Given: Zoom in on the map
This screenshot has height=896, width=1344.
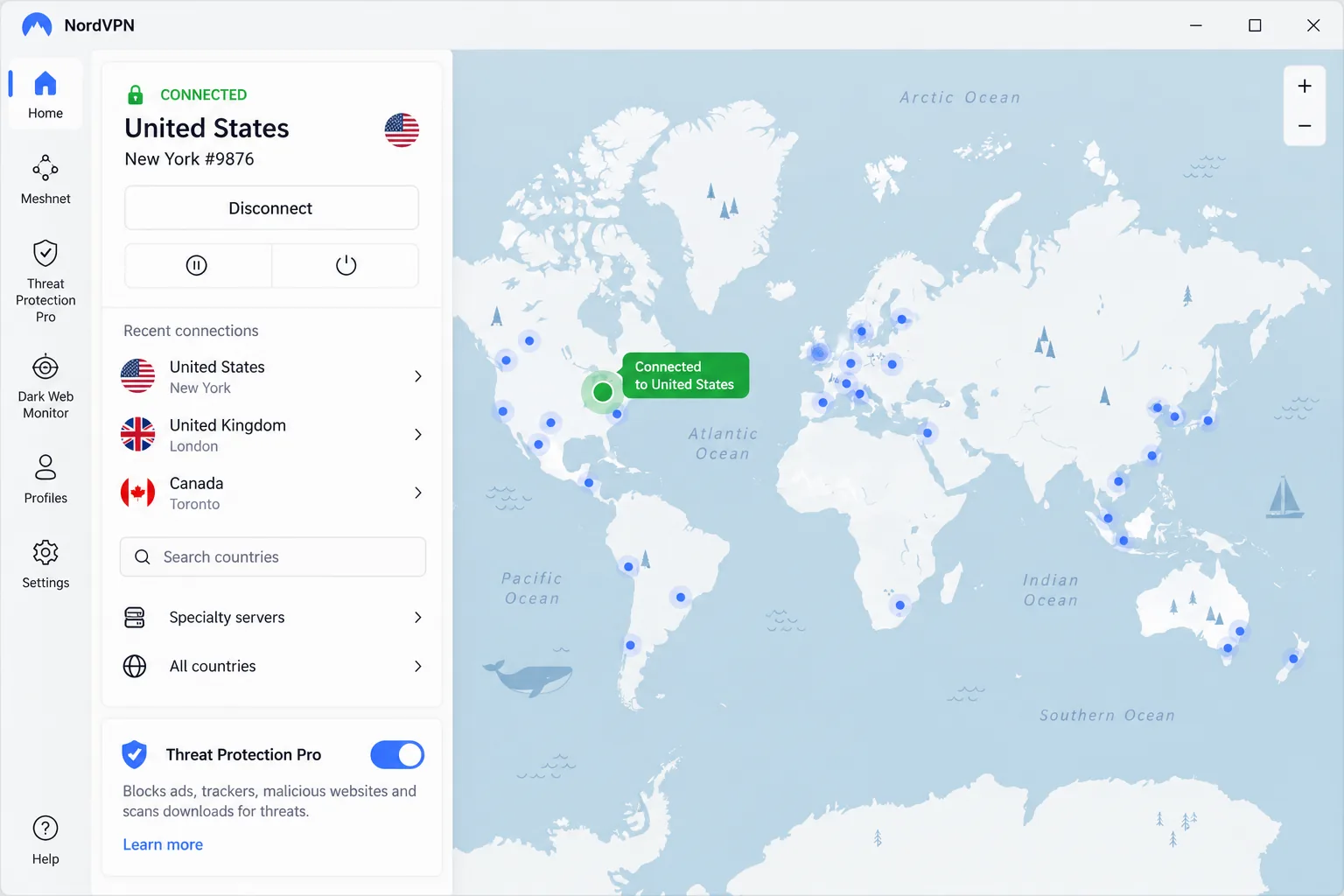Looking at the screenshot, I should [1305, 86].
